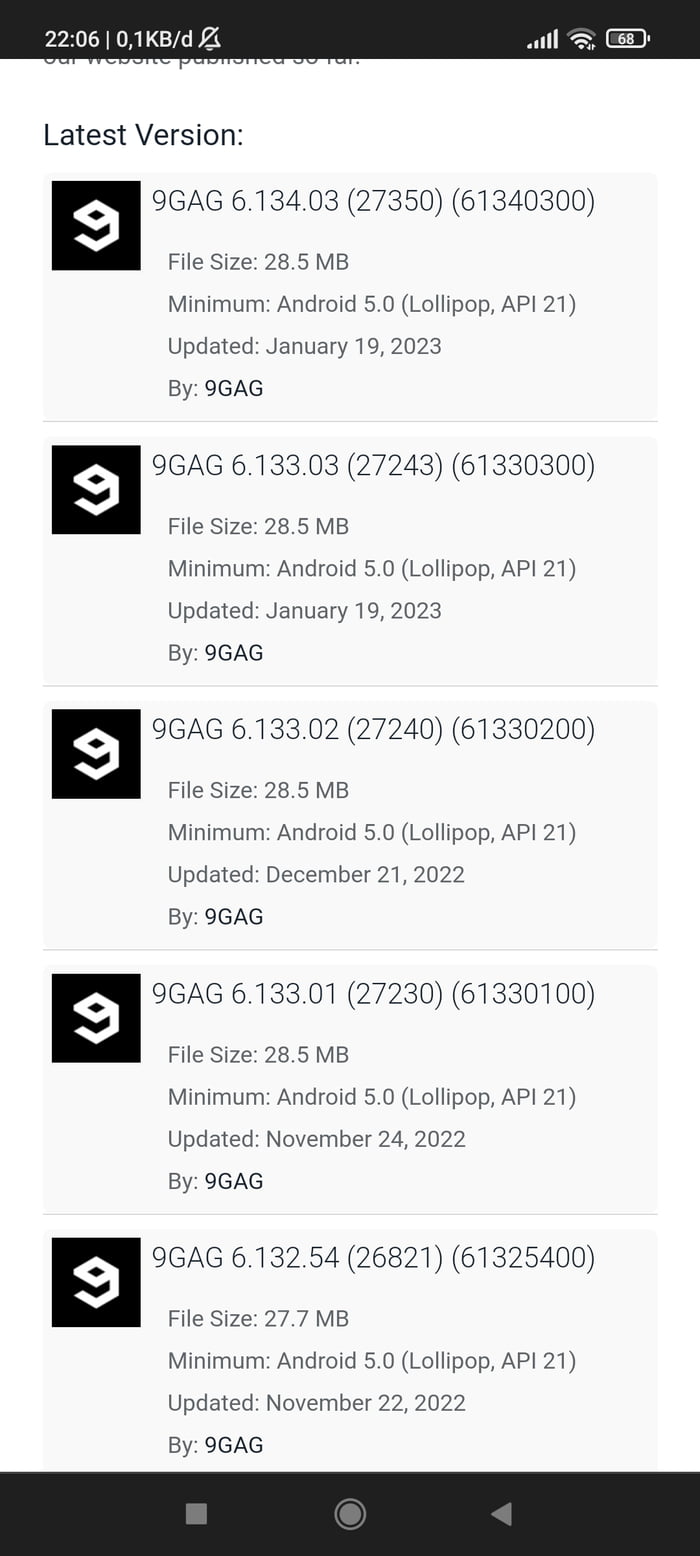Tap the 9GAG 6.133.01 app icon
Image resolution: width=700 pixels, height=1556 pixels.
[96, 1018]
